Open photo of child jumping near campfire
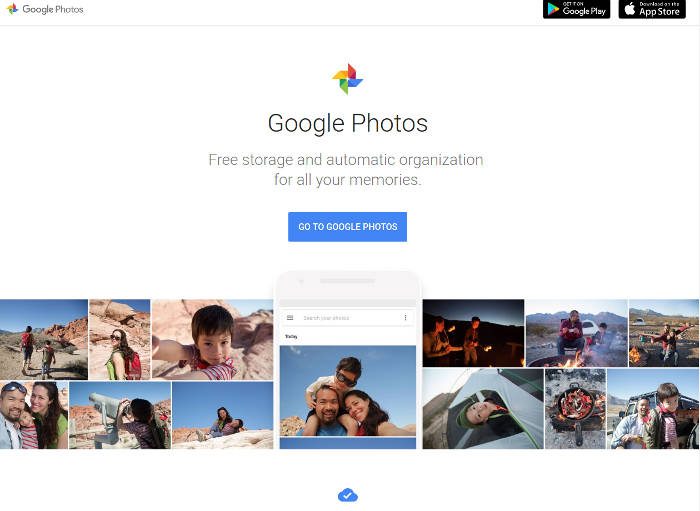The height and width of the screenshot is (511, 700). click(x=664, y=333)
